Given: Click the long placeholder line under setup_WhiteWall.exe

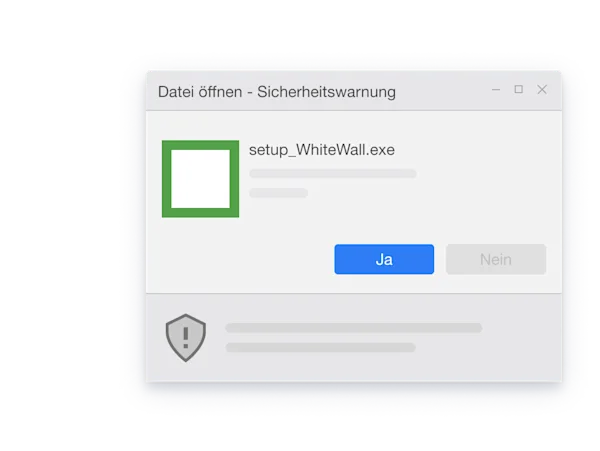Looking at the screenshot, I should click(x=333, y=174).
